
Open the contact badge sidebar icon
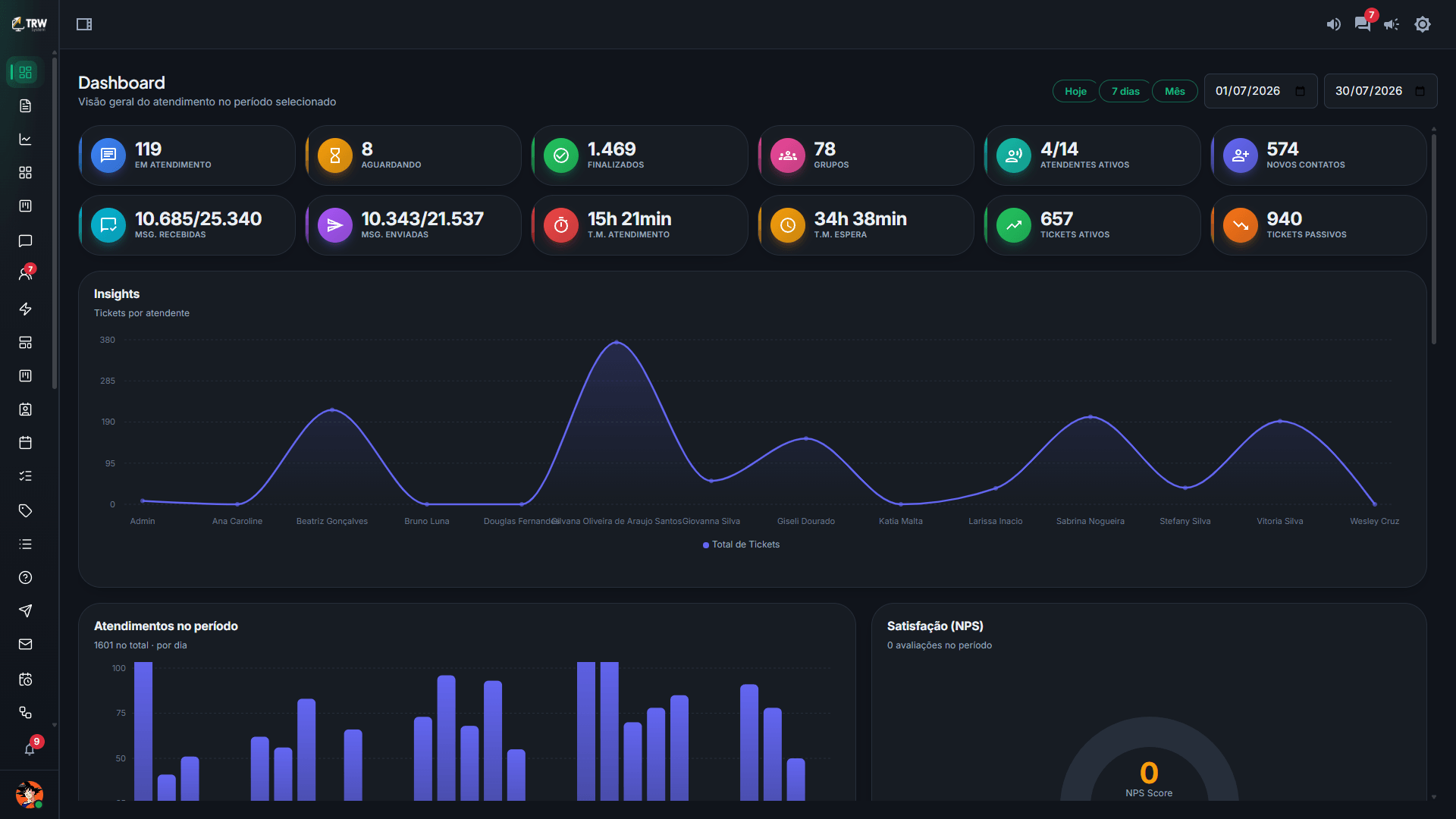click(x=25, y=409)
